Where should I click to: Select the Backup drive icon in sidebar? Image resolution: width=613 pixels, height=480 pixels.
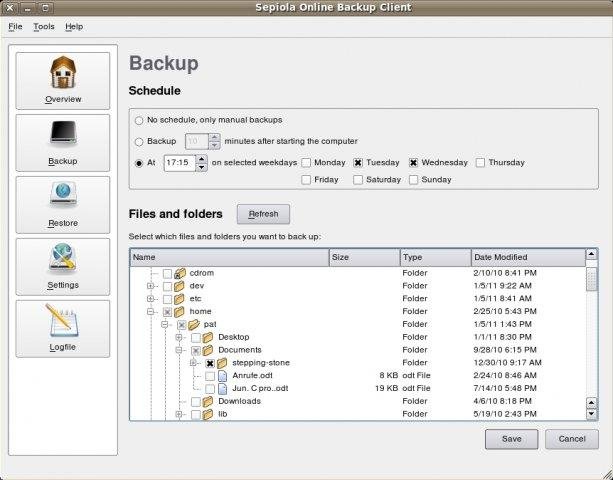pos(63,134)
